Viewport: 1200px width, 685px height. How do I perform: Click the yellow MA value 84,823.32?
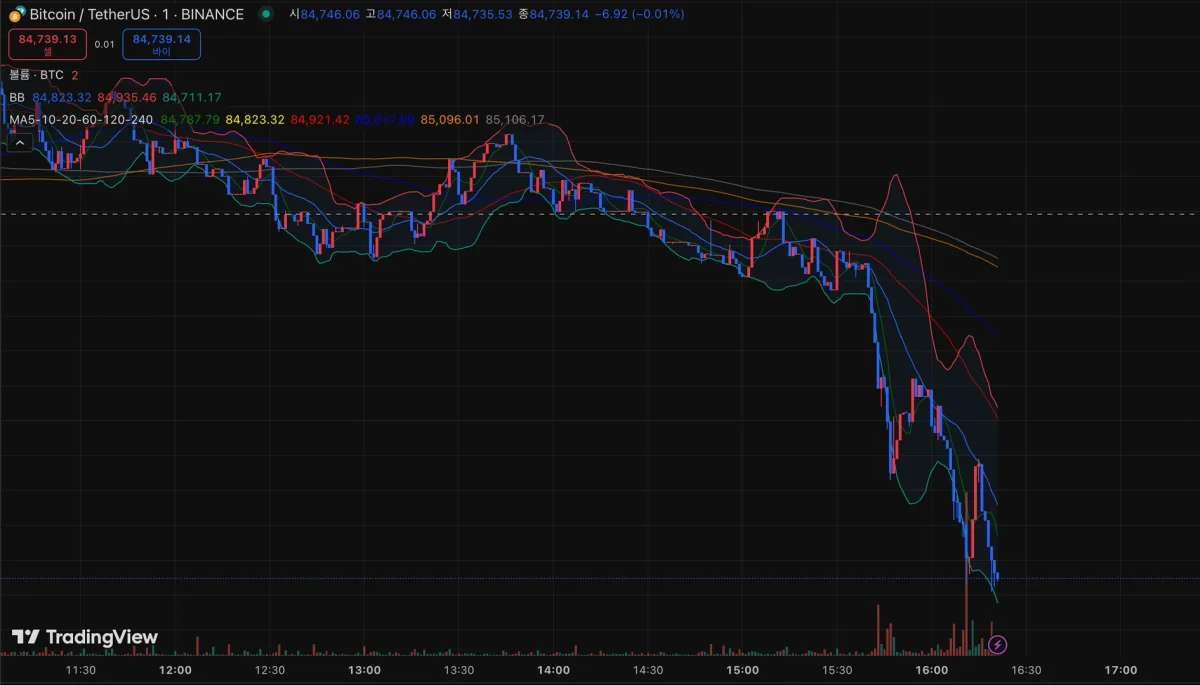pyautogui.click(x=255, y=119)
